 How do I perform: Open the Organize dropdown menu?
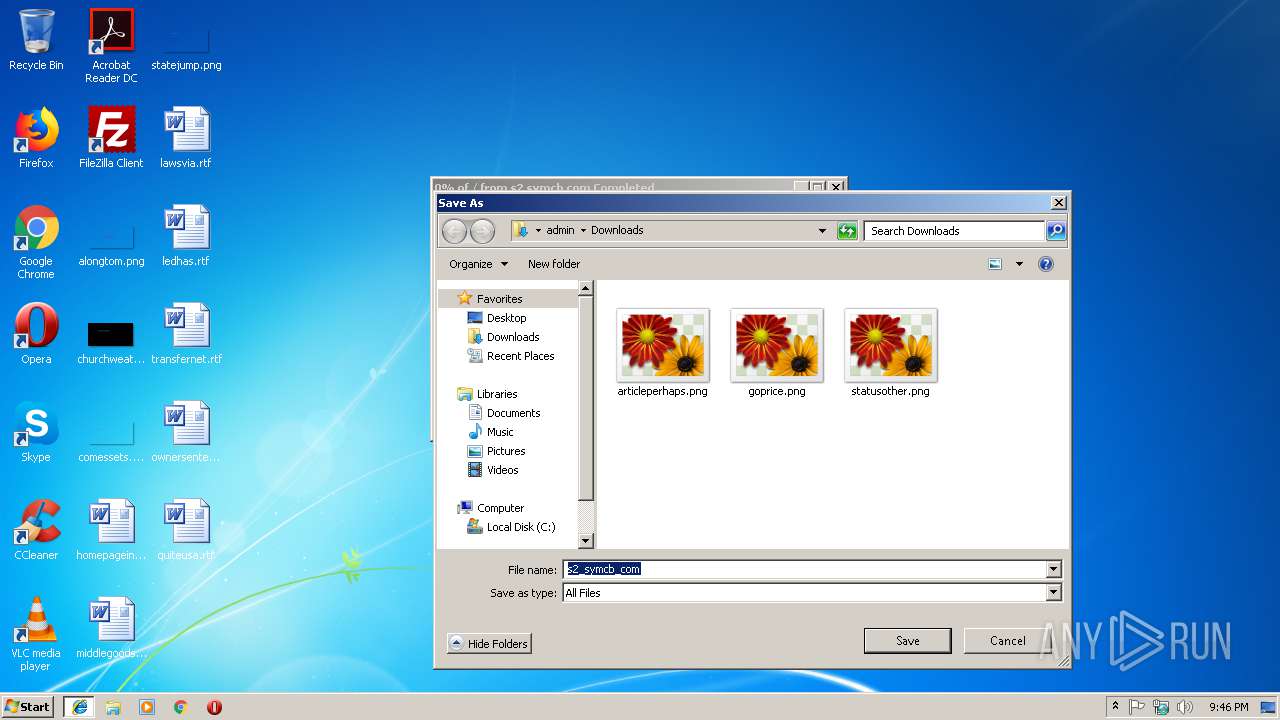pos(478,264)
